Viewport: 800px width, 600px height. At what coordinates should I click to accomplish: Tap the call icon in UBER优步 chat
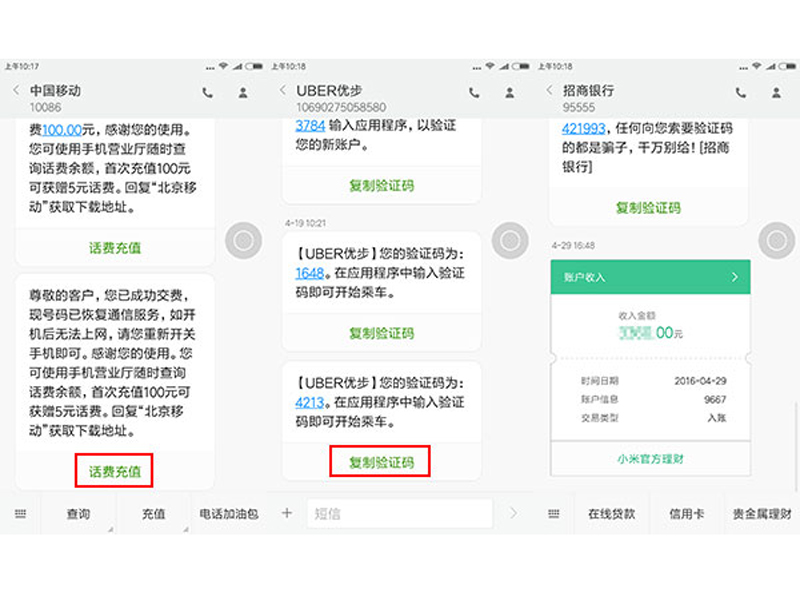tap(474, 93)
